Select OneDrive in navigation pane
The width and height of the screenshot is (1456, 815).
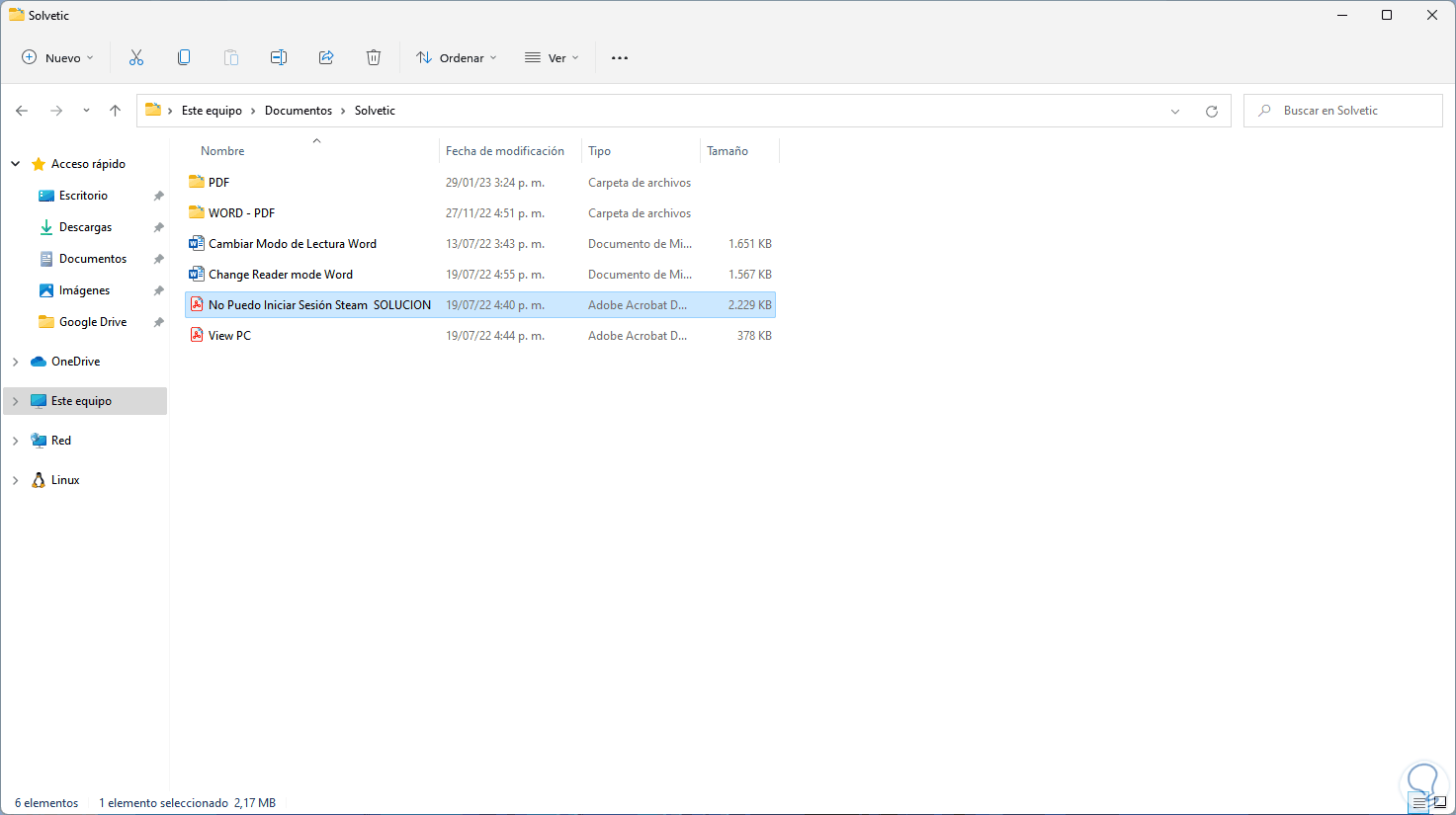(75, 362)
